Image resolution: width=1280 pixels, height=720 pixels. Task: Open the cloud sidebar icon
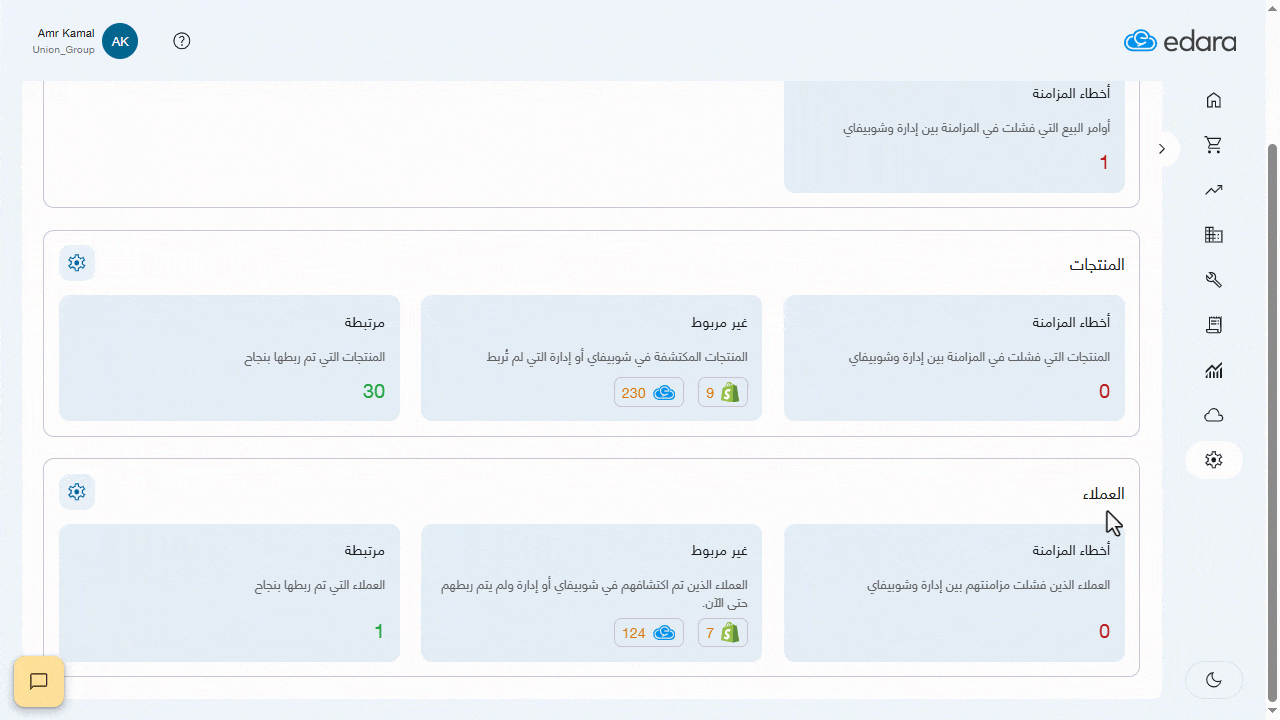pos(1214,415)
